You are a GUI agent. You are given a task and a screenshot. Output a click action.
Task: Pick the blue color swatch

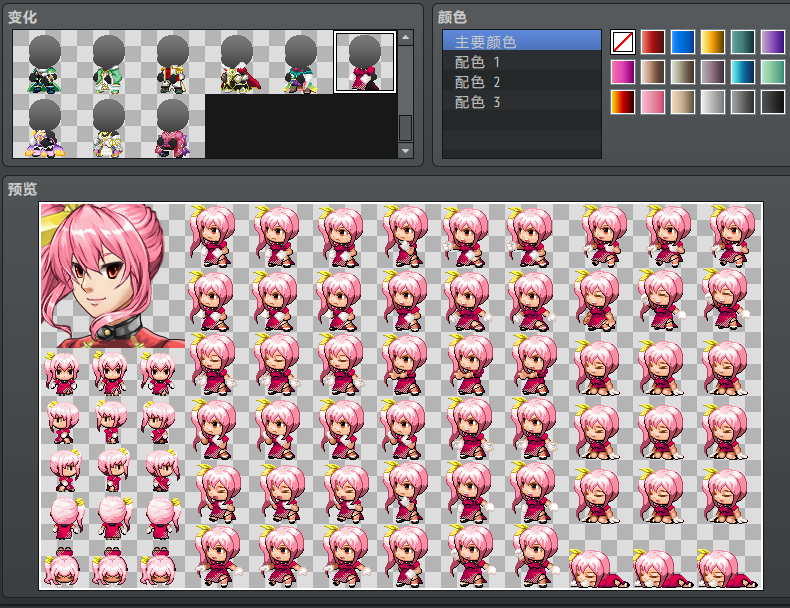(x=683, y=42)
